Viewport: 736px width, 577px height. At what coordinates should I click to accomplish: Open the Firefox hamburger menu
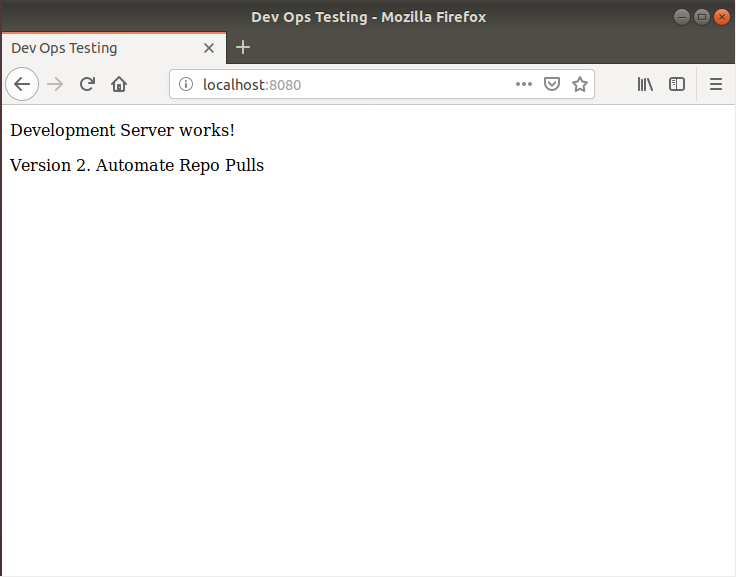tap(716, 85)
